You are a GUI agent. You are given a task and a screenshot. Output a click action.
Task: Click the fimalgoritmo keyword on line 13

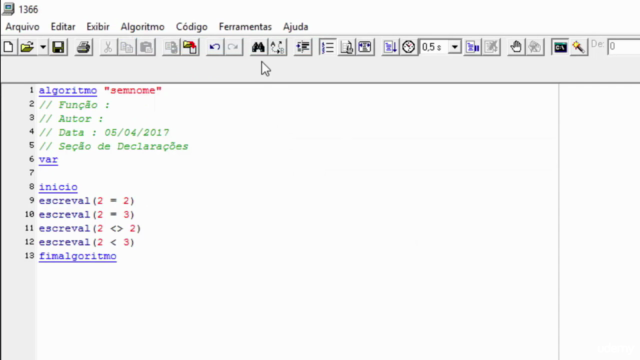tap(78, 256)
